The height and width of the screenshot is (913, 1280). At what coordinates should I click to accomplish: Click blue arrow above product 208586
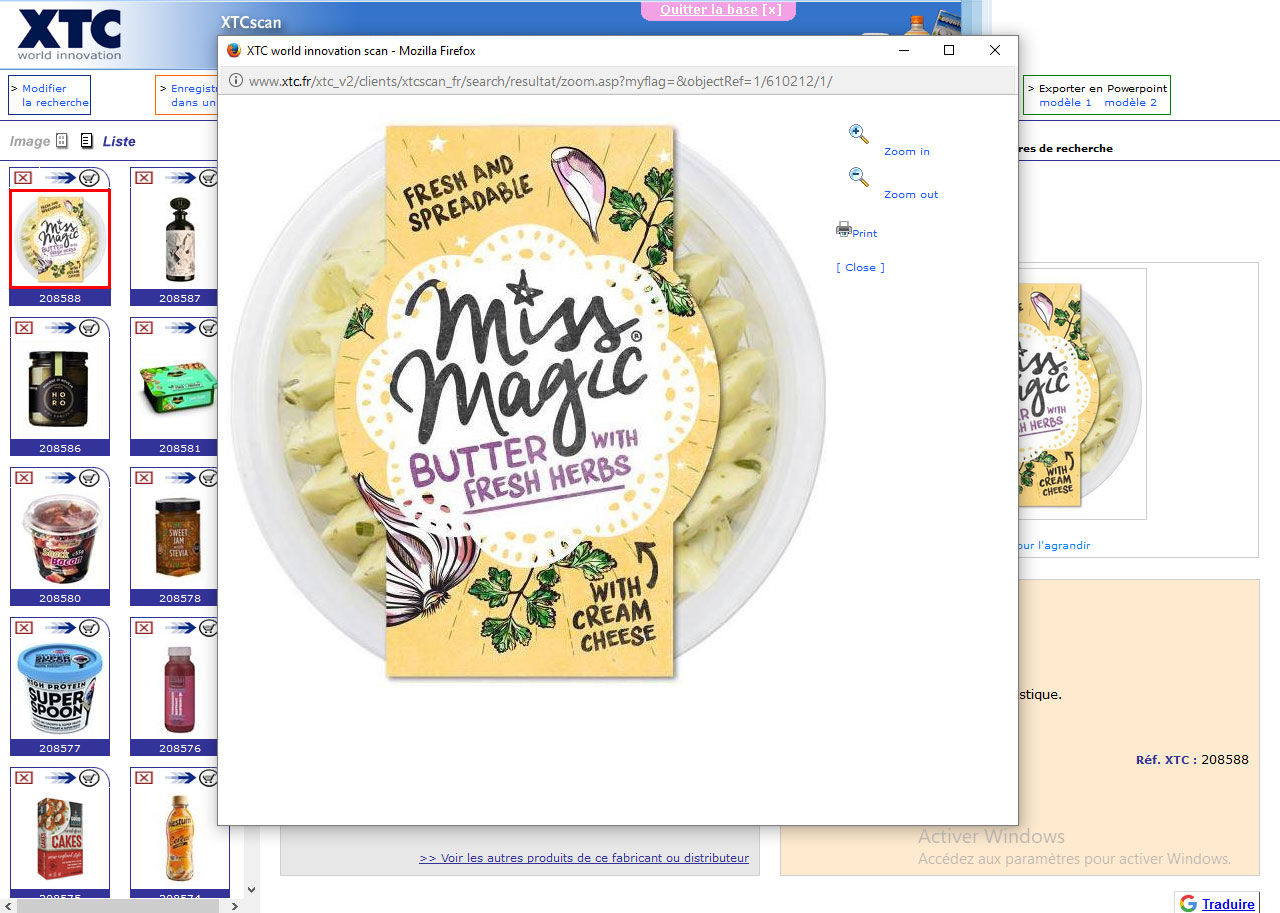click(x=60, y=327)
